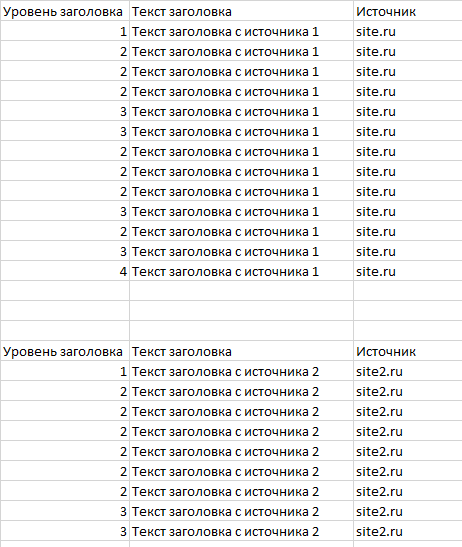Image resolution: width=462 pixels, height=547 pixels.
Task: Click level 1 cell in site2.ru table
Action: pyautogui.click(x=65, y=372)
